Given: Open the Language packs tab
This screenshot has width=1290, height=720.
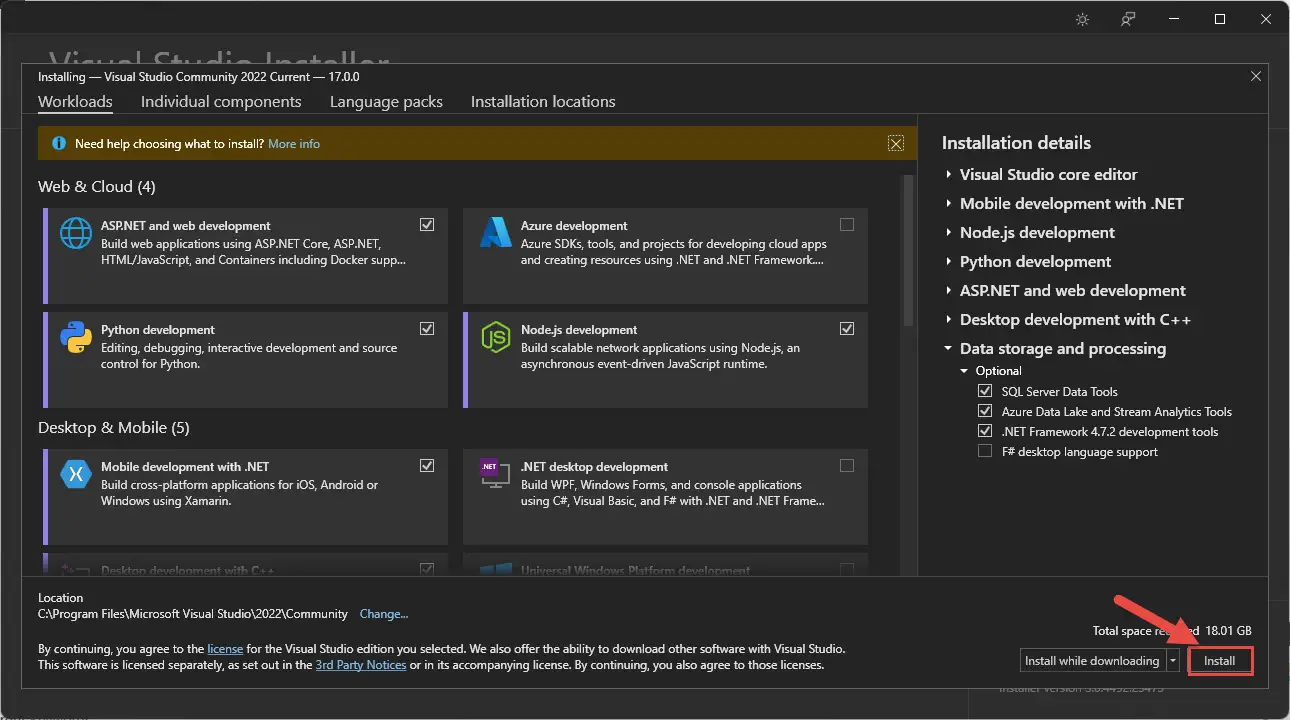Looking at the screenshot, I should (x=386, y=102).
